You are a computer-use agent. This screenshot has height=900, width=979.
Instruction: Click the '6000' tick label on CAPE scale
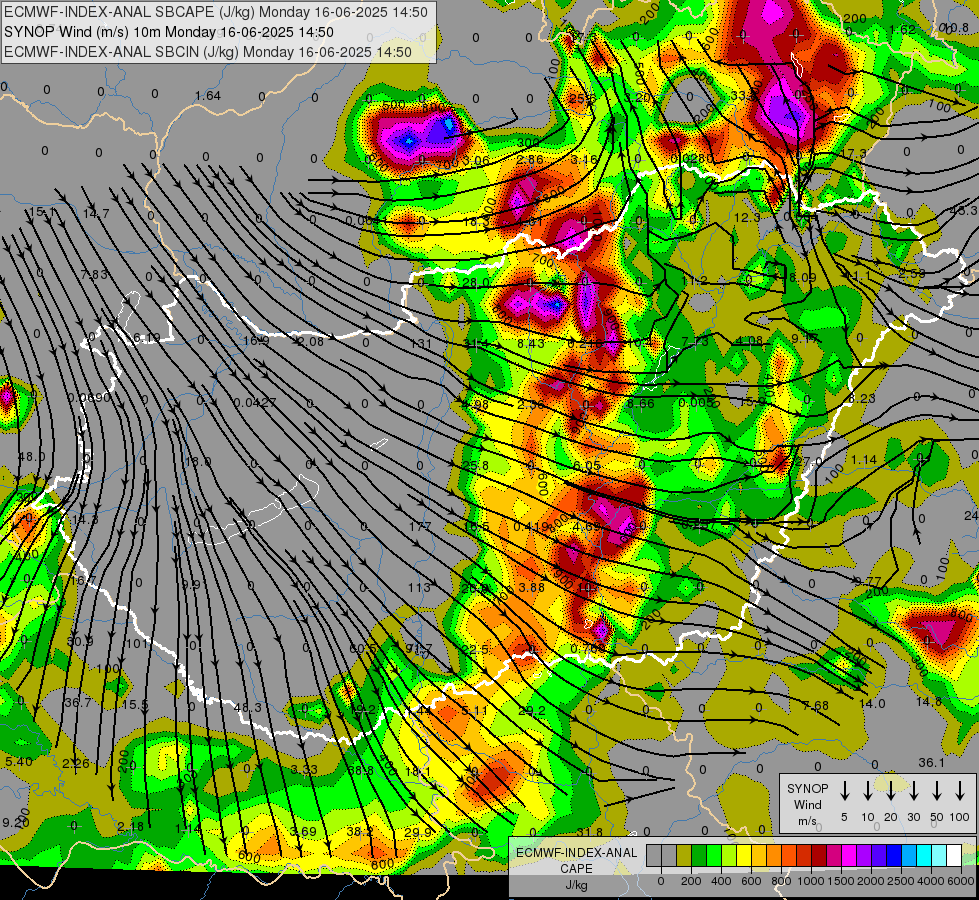(x=960, y=881)
